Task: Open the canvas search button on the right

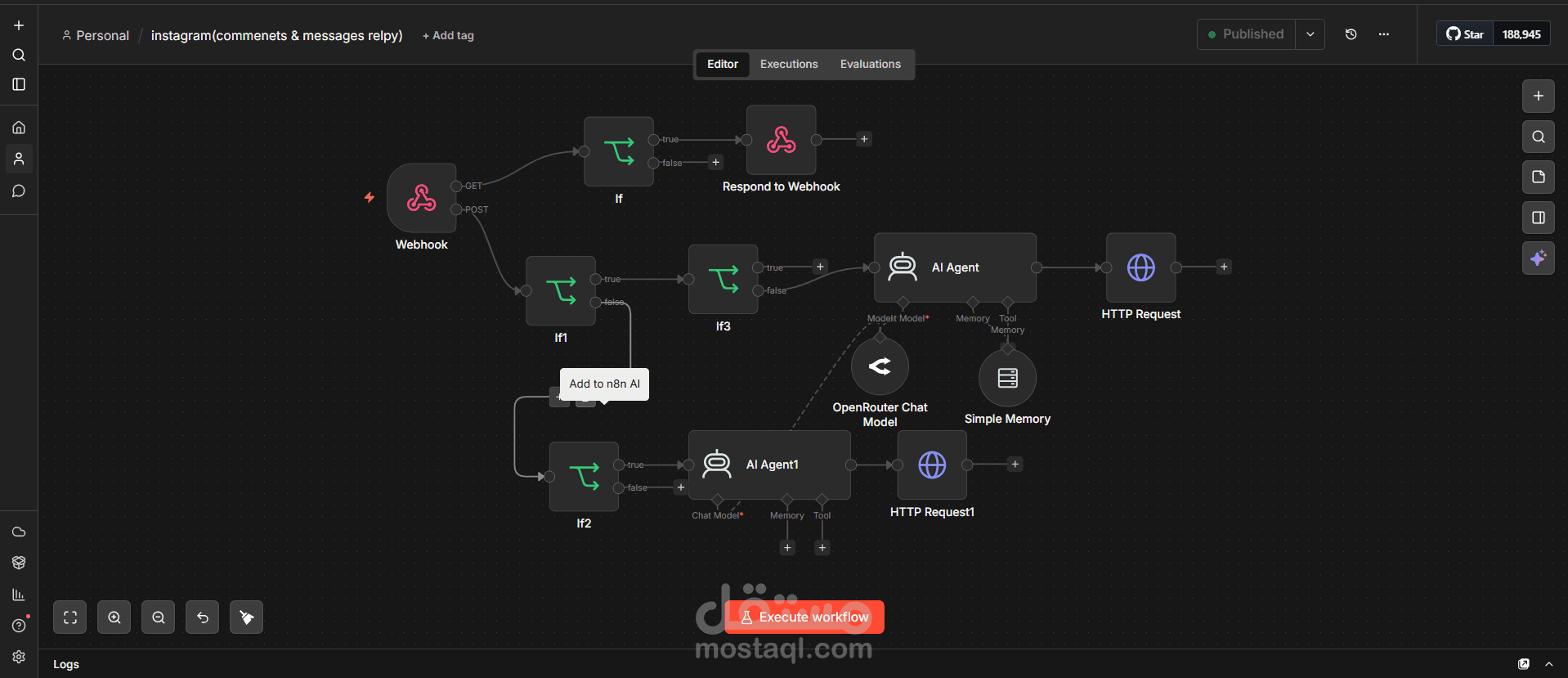Action: tap(1538, 137)
